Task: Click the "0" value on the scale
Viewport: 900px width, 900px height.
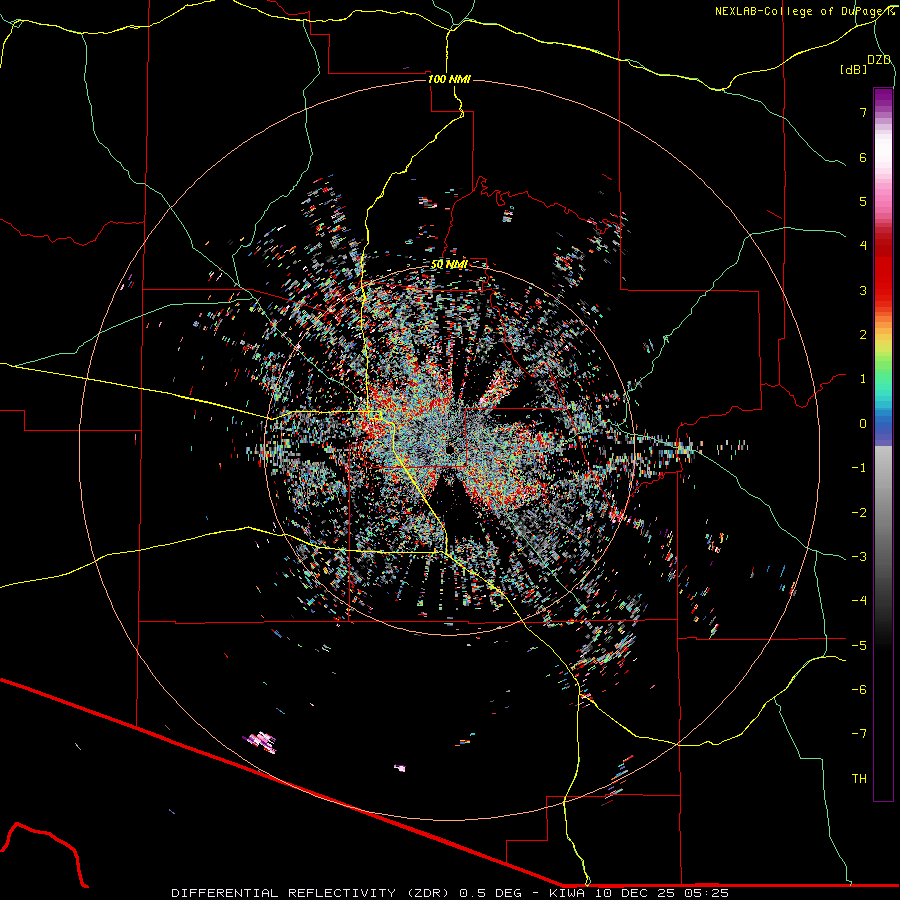Action: (x=863, y=424)
